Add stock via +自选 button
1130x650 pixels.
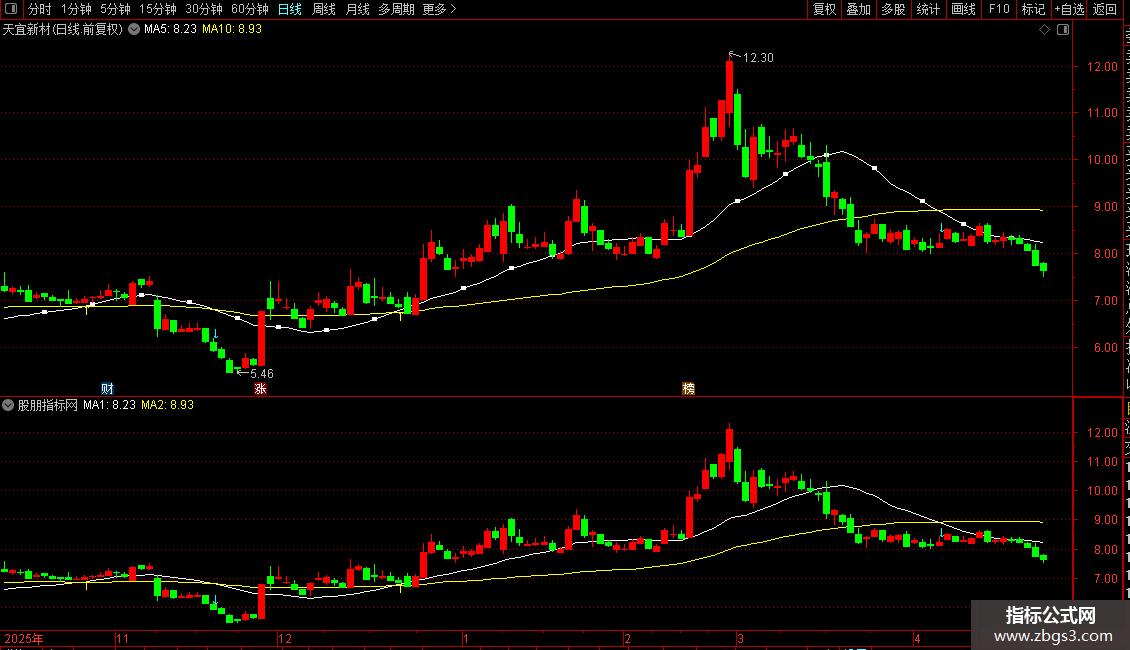(x=1069, y=9)
